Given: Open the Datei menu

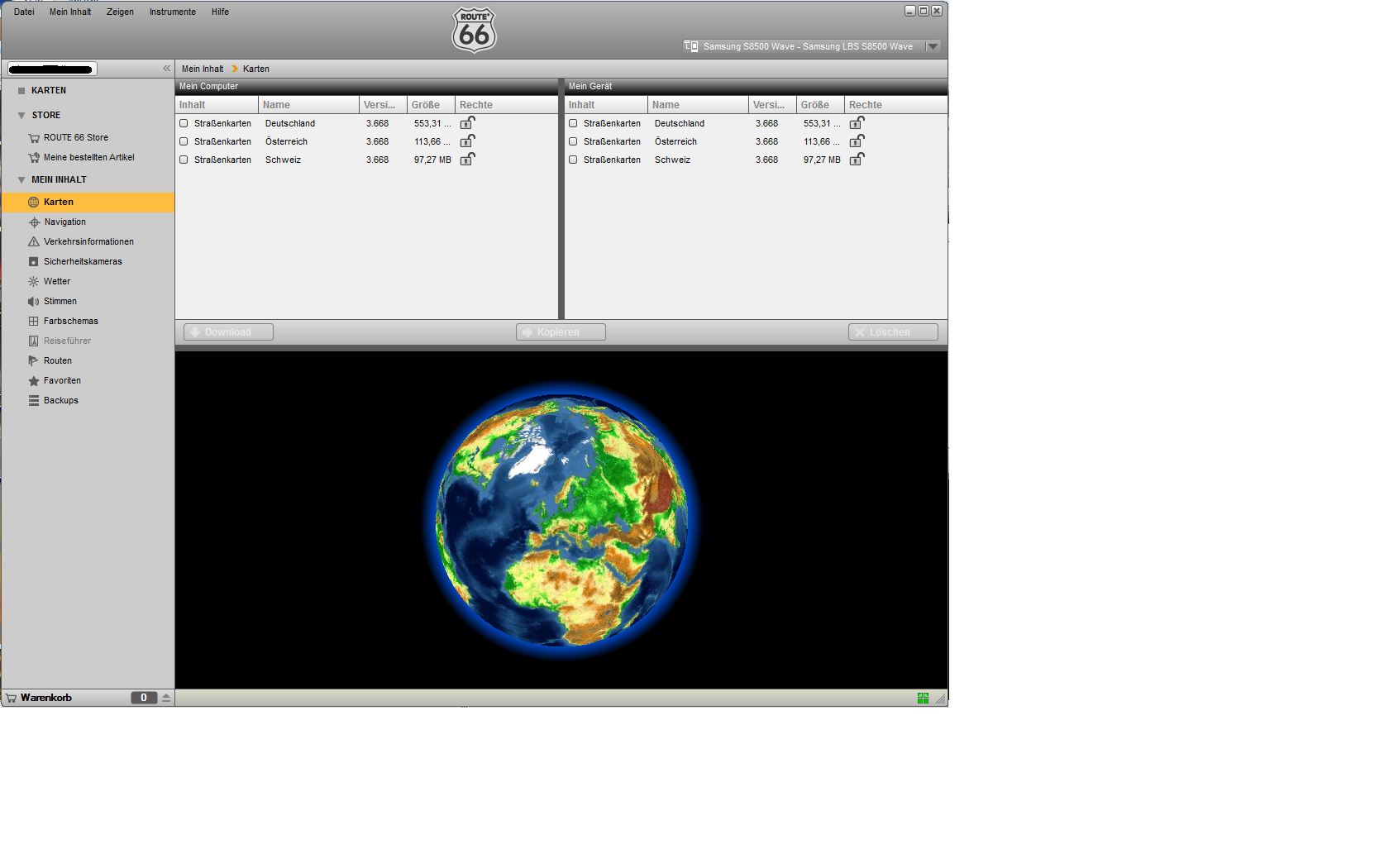Looking at the screenshot, I should pos(24,12).
